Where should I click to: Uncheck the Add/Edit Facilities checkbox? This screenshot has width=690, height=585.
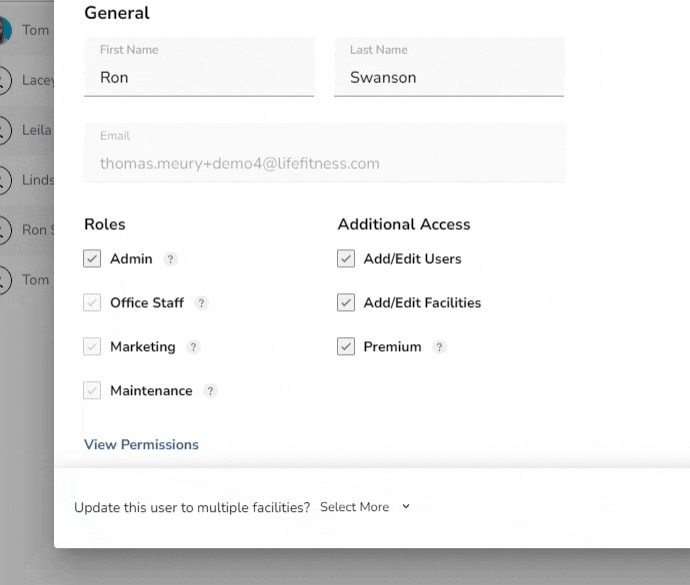(346, 303)
